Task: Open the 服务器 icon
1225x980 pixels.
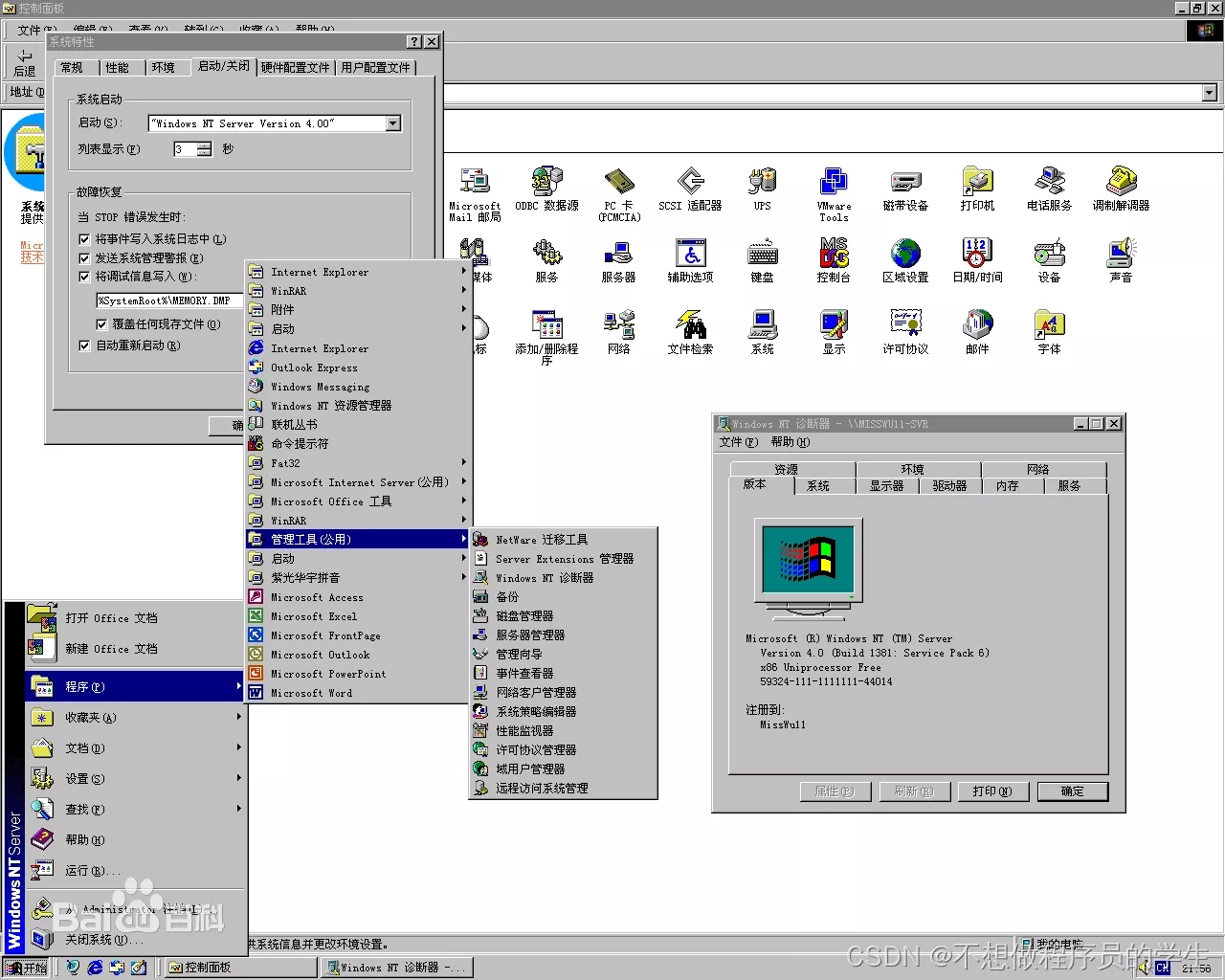Action: coord(619,259)
